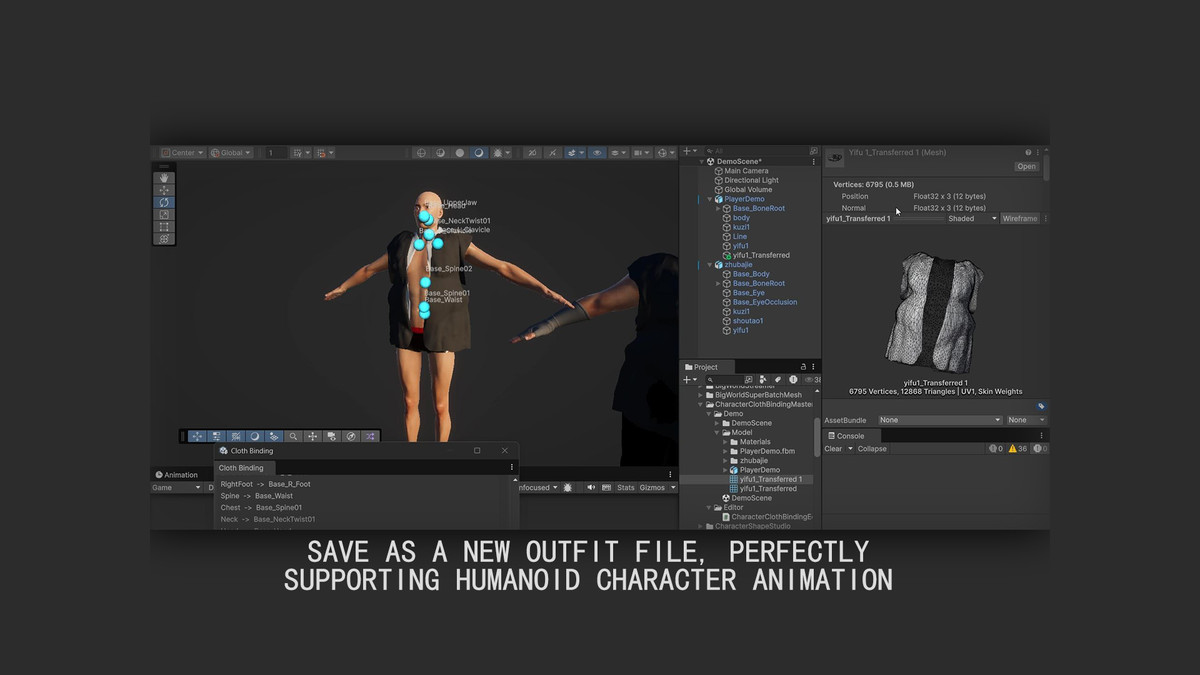This screenshot has height=675, width=1200.
Task: Click the Scene view audio icon
Action: point(532,152)
